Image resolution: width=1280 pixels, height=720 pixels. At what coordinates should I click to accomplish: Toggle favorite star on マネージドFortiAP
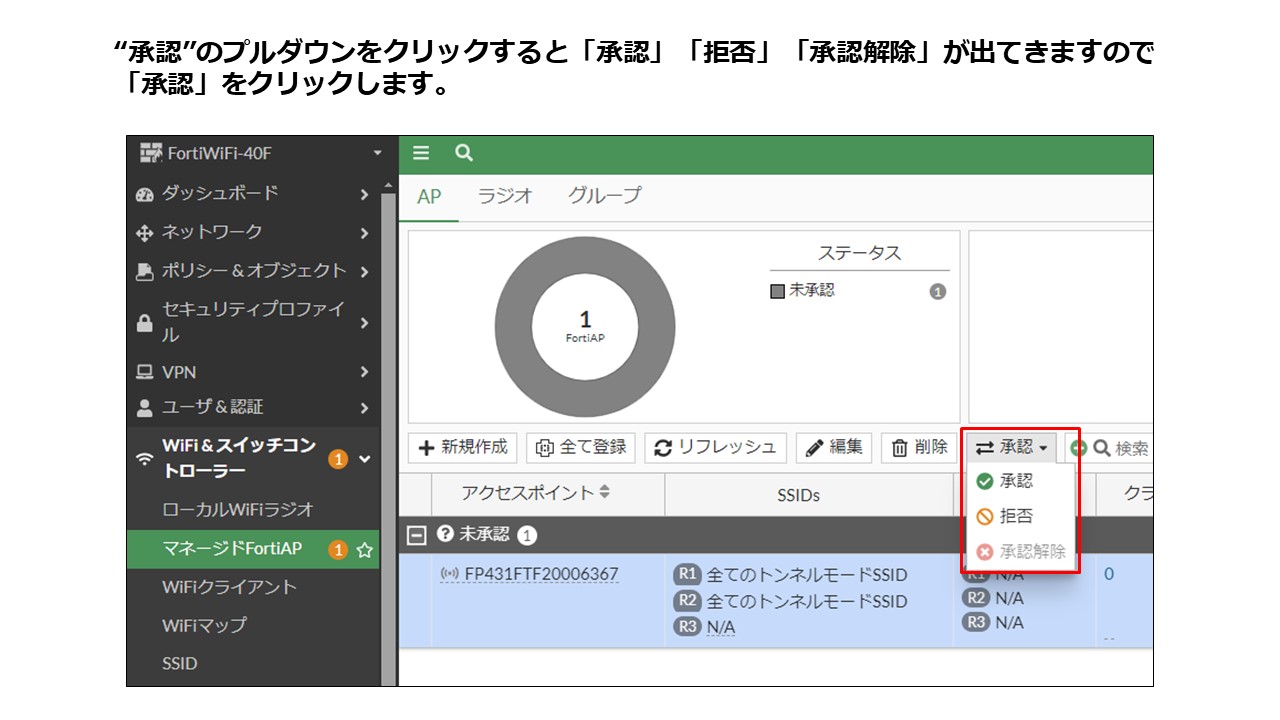pos(365,549)
